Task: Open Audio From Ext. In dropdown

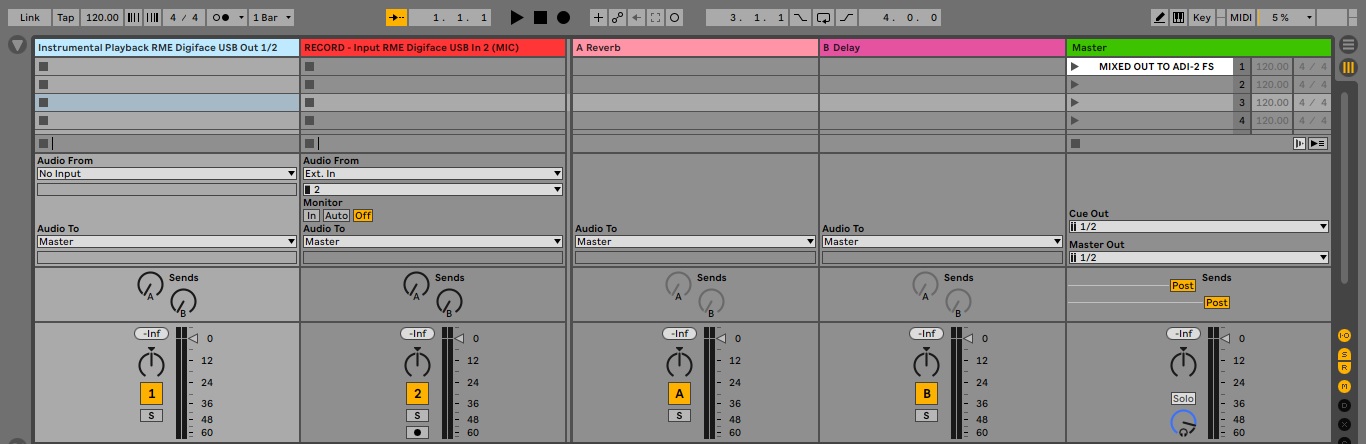Action: click(433, 174)
